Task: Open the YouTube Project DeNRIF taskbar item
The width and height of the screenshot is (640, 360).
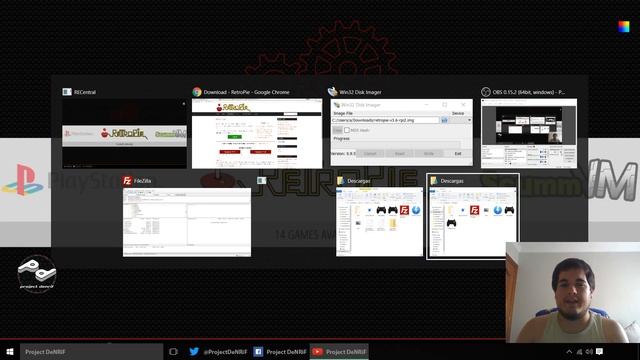Action: [x=339, y=351]
